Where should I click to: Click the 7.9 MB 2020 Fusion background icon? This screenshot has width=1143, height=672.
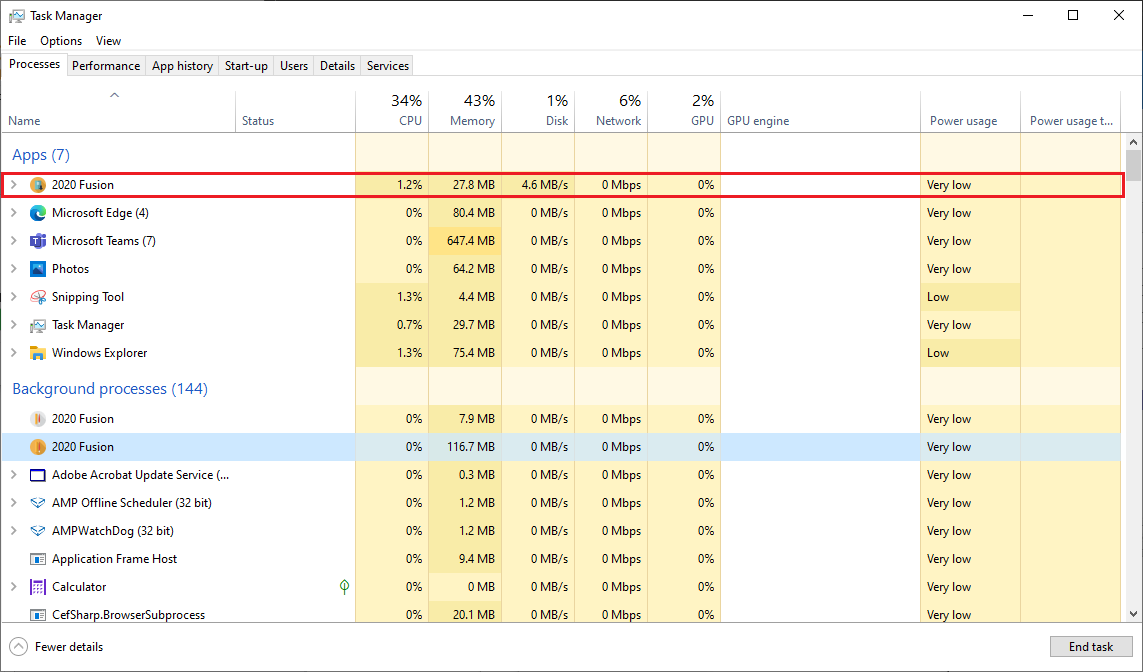pyautogui.click(x=38, y=419)
